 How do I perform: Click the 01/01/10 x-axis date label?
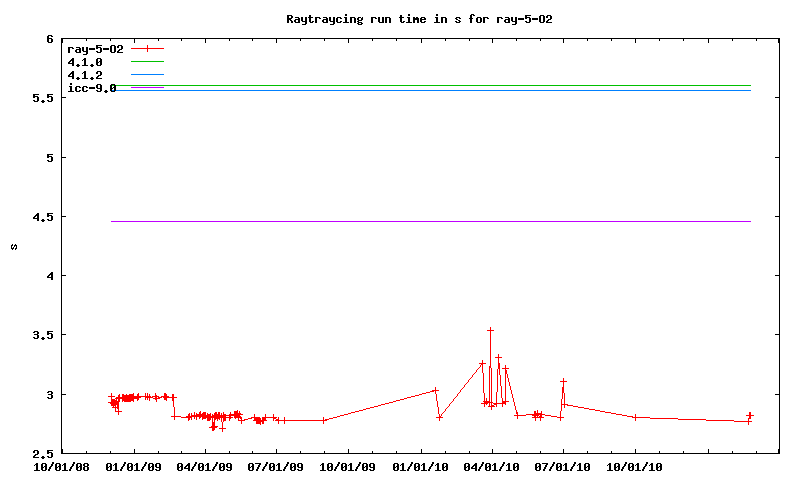(420, 466)
